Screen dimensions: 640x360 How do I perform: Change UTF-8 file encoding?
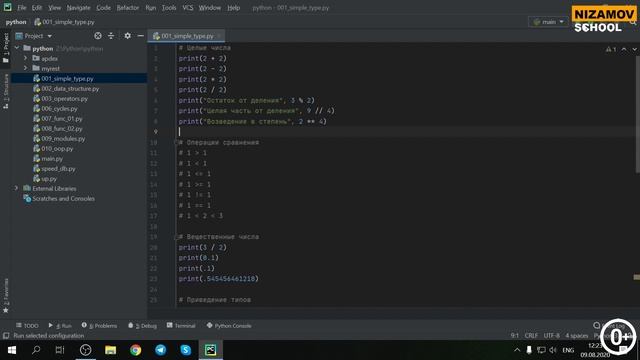552,336
